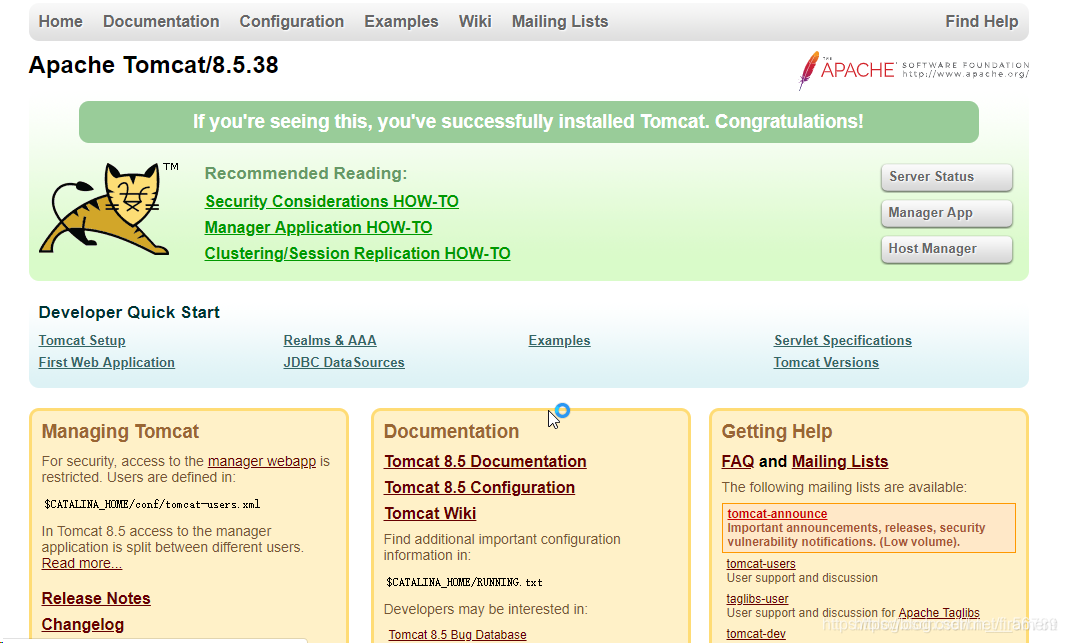Screen dimensions: 1067x643
Task: Open the taglibs-user mailing list link
Action: 757,599
